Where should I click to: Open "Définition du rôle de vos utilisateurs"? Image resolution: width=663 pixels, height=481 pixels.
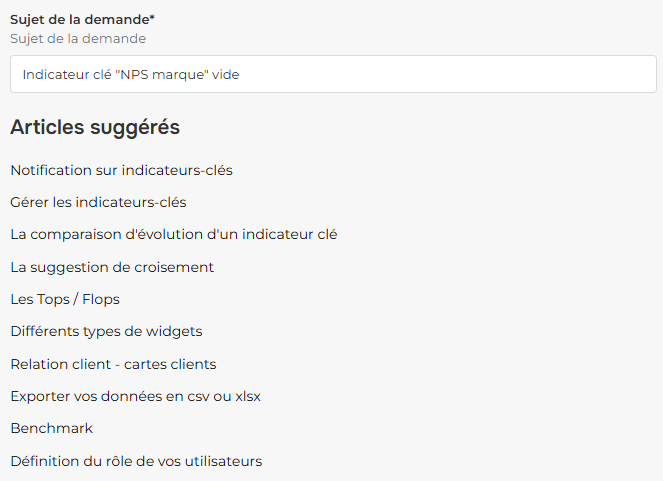(136, 461)
